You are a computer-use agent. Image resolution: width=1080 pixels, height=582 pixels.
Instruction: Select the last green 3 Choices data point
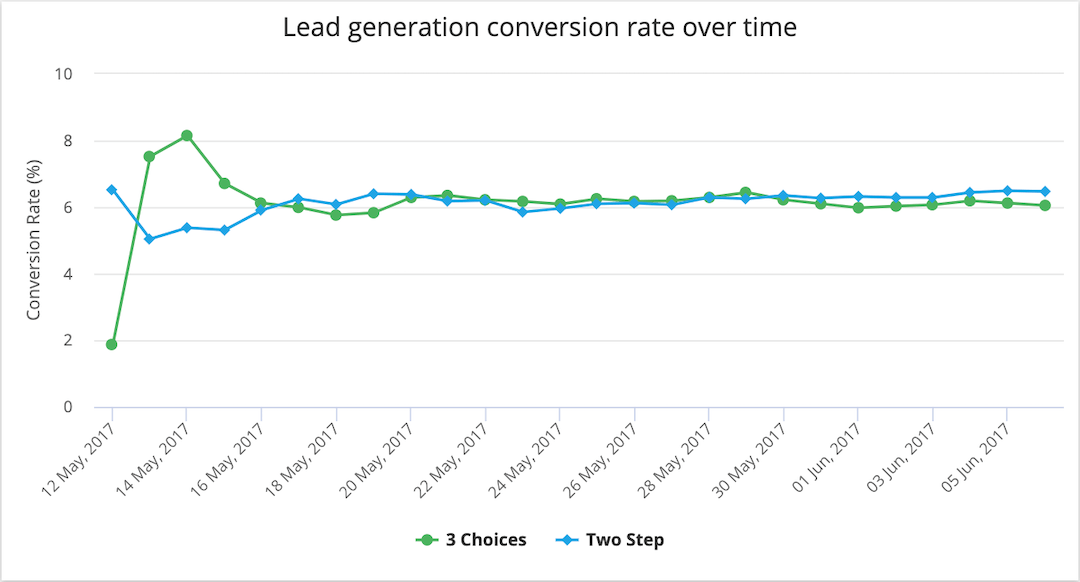click(1045, 206)
